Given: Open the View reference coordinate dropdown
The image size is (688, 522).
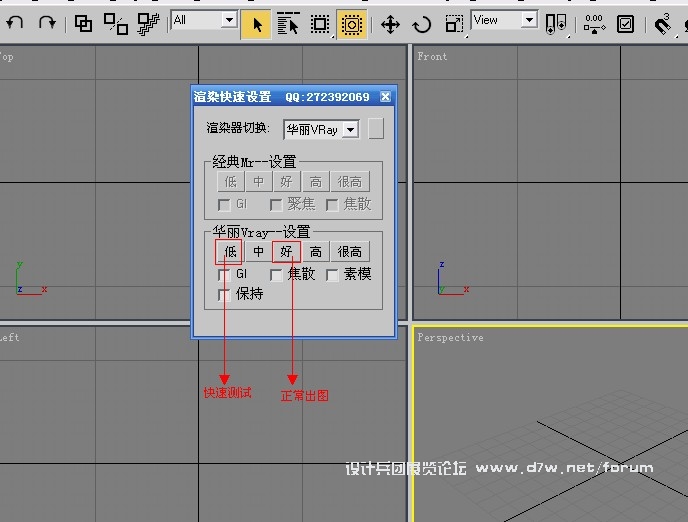Looking at the screenshot, I should (505, 20).
